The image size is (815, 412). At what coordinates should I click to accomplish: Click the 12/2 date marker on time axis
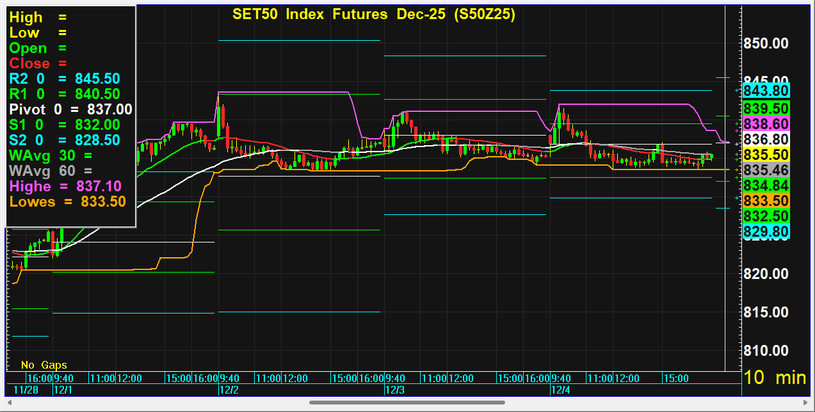228,389
